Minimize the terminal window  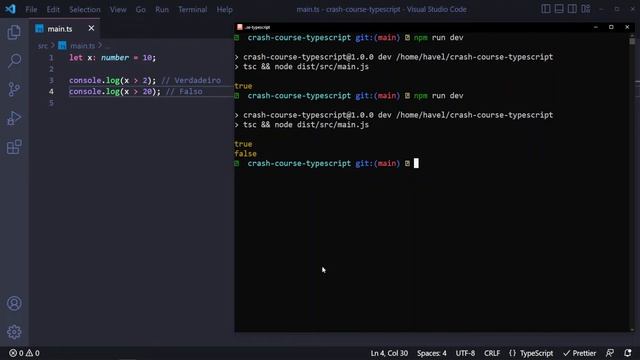pyautogui.click(x=596, y=27)
